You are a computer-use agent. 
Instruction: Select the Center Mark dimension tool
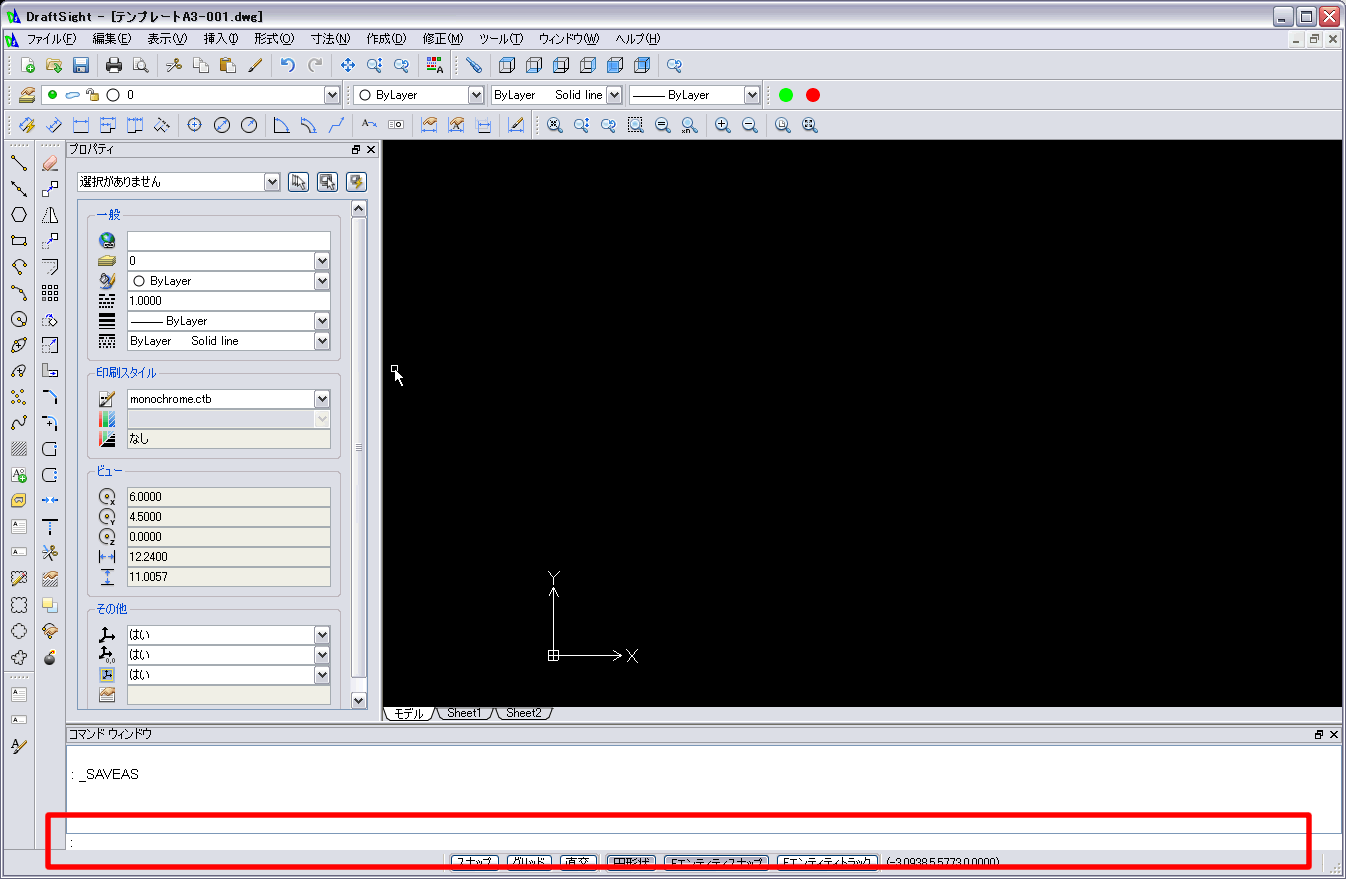point(195,125)
